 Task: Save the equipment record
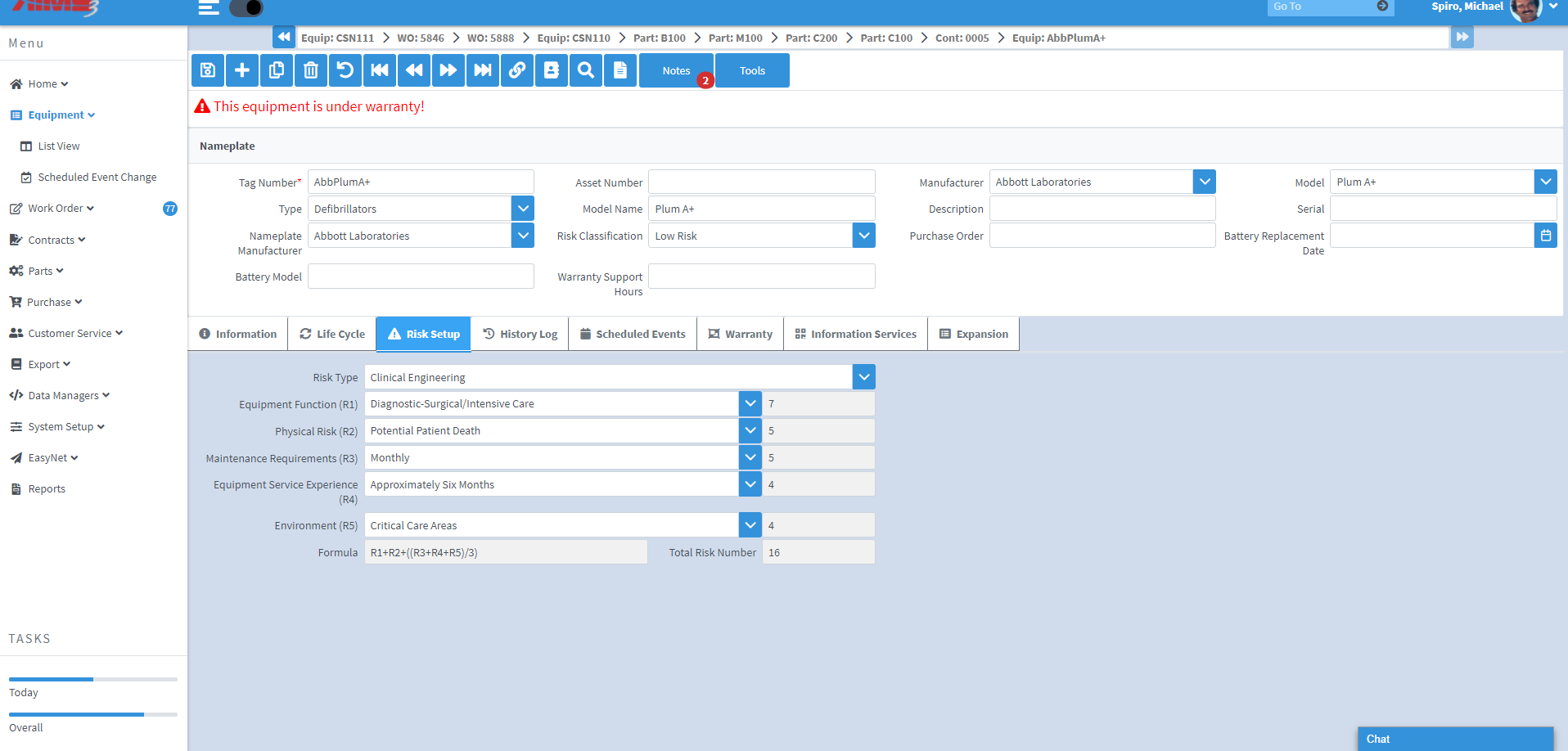pyautogui.click(x=207, y=70)
